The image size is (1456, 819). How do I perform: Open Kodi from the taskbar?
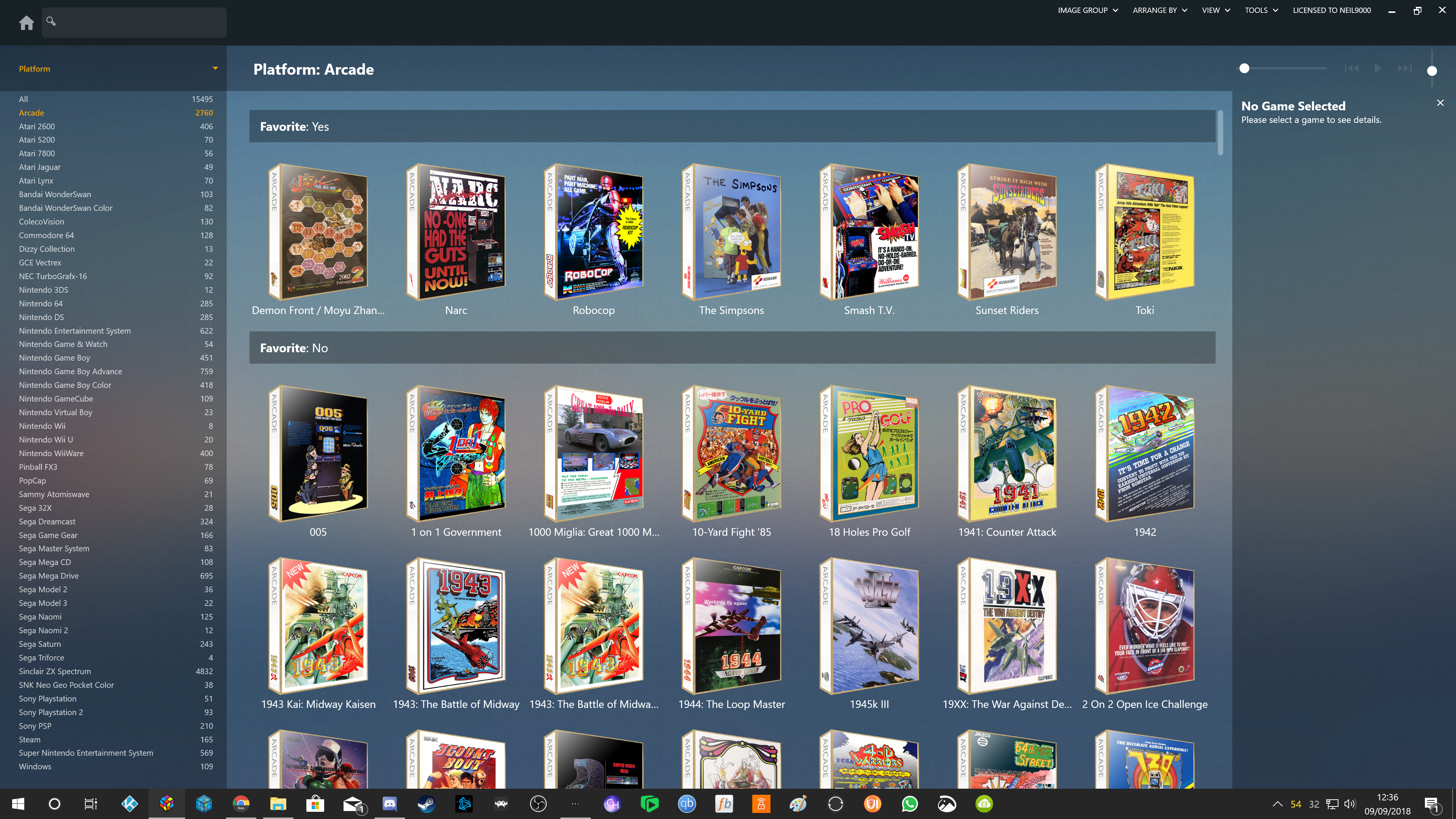coord(129,803)
